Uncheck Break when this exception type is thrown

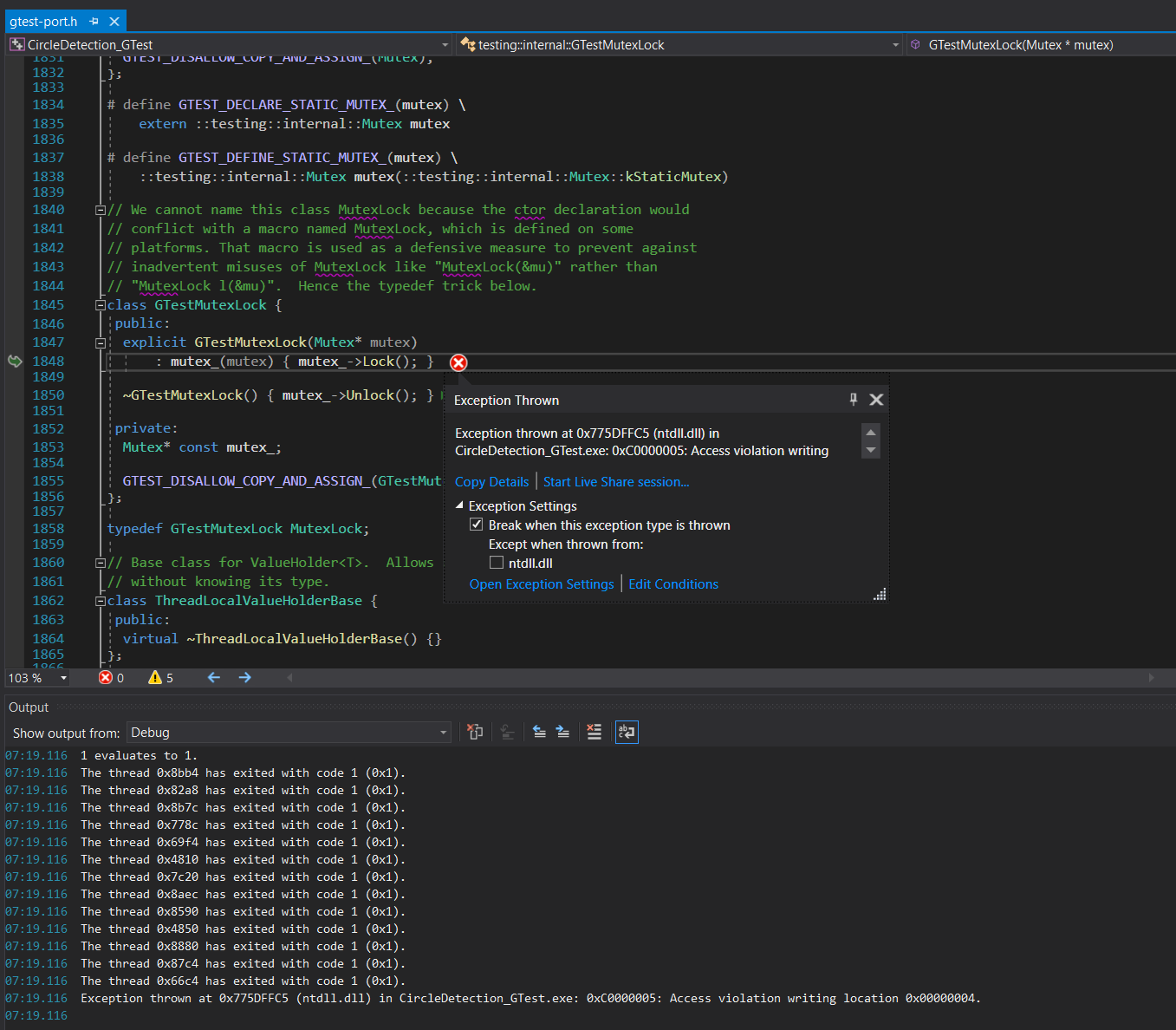coord(477,525)
